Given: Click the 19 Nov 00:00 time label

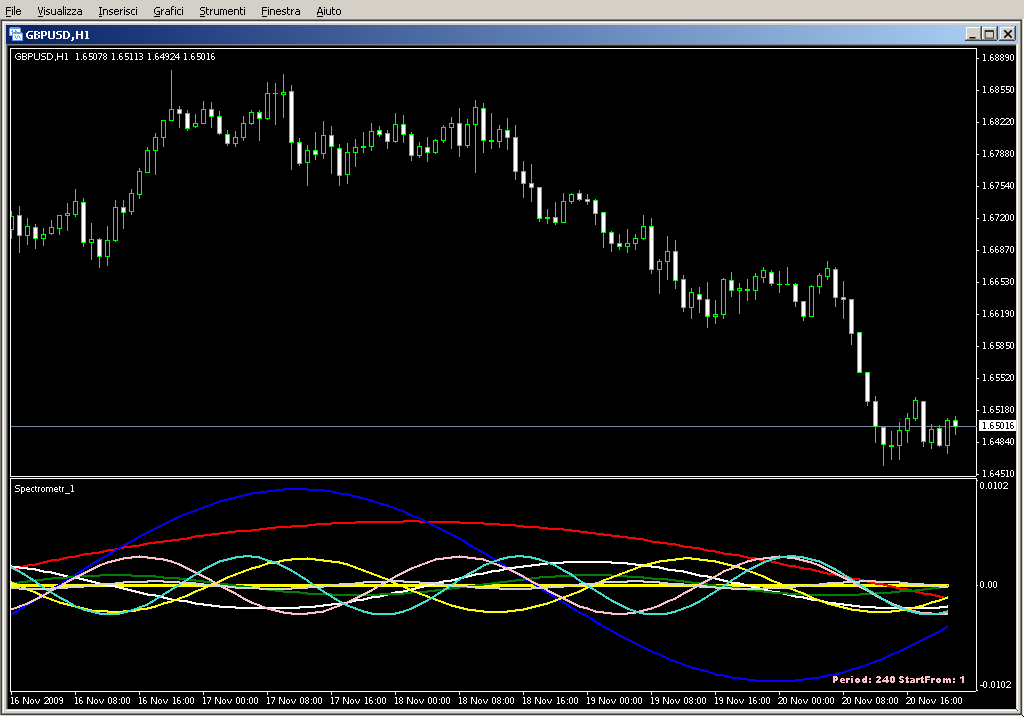Looking at the screenshot, I should pos(614,700).
